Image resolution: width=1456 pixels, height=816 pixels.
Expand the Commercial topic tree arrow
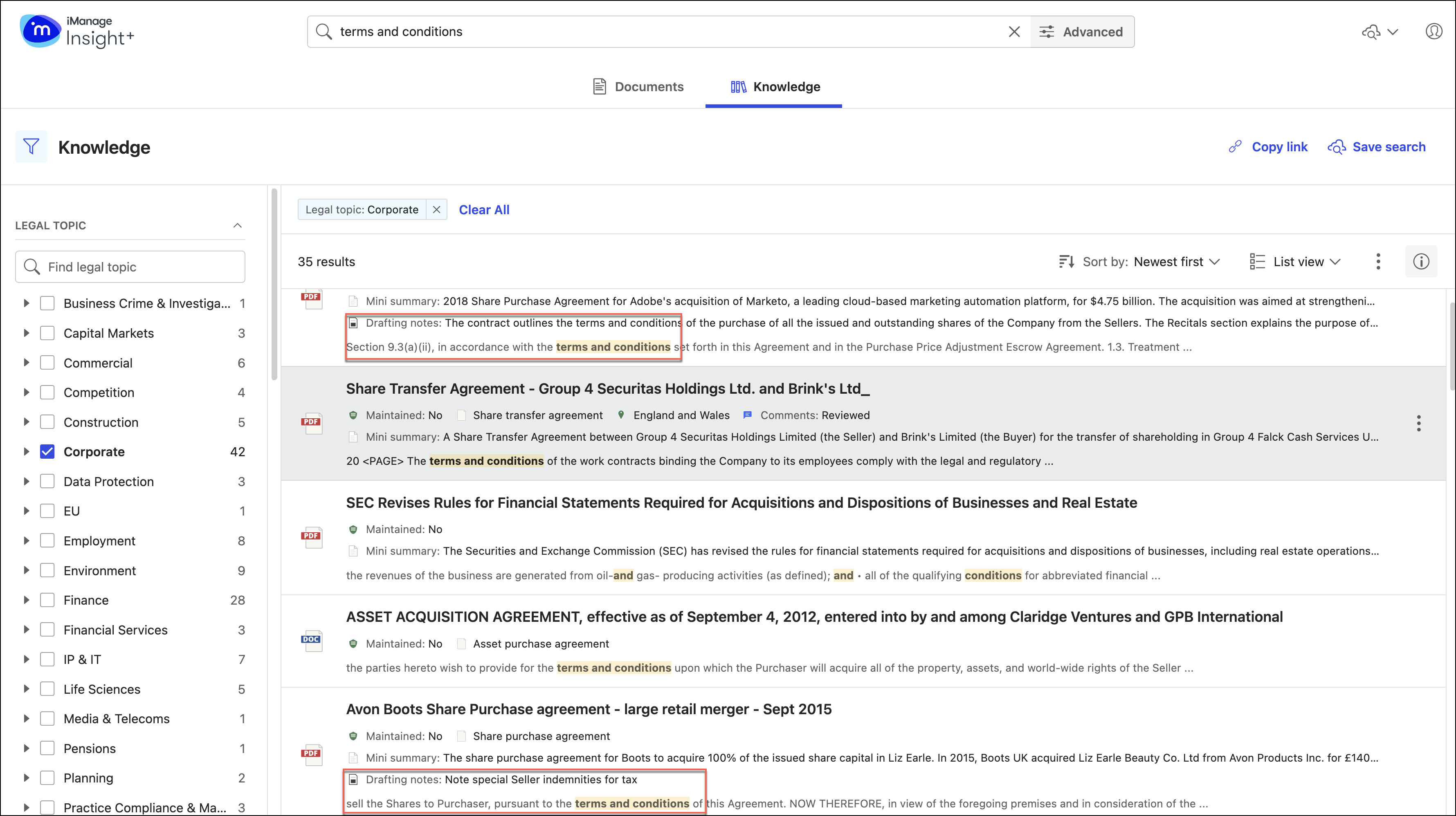26,363
